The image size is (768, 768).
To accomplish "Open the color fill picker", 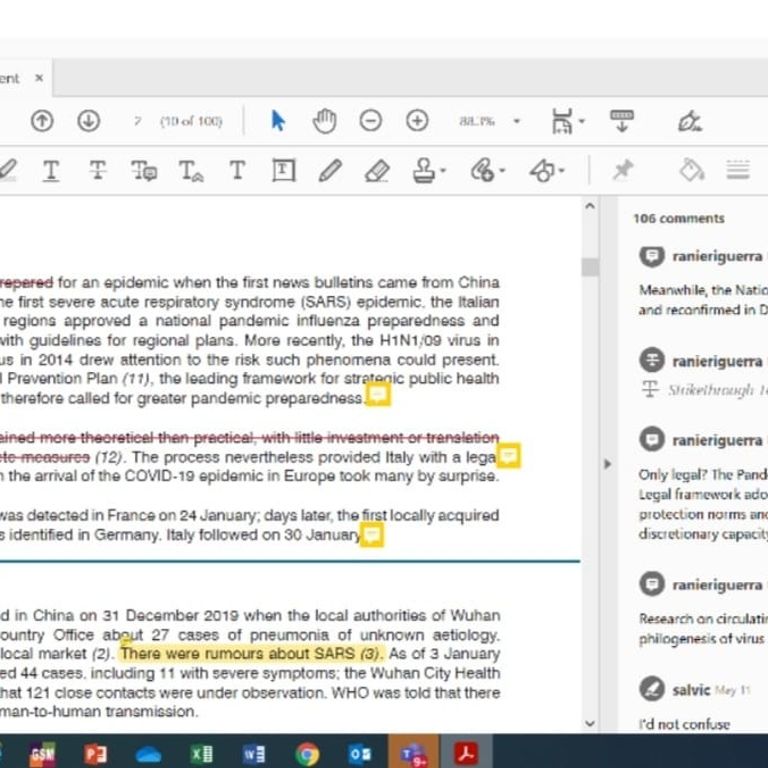I will (691, 171).
